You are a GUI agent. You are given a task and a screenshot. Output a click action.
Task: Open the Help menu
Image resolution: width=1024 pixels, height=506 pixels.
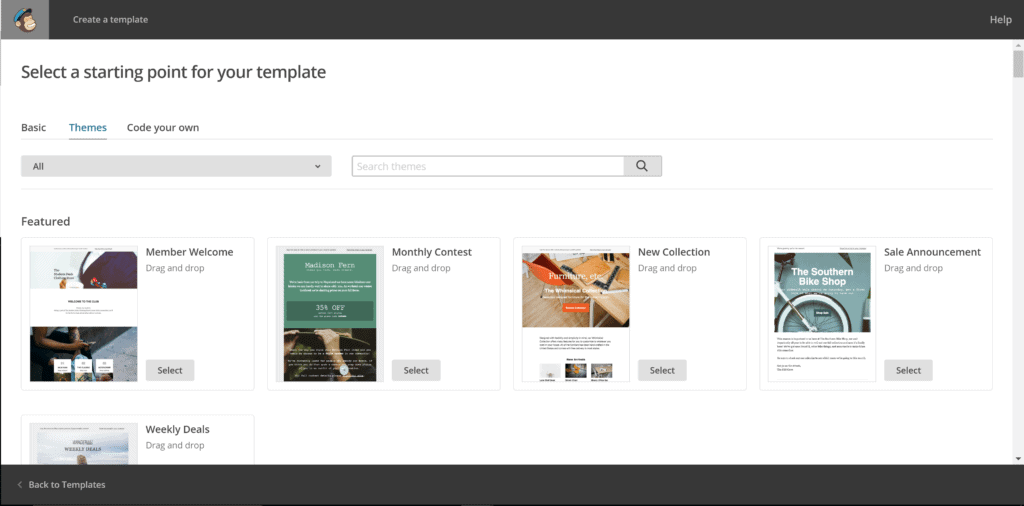point(1000,20)
